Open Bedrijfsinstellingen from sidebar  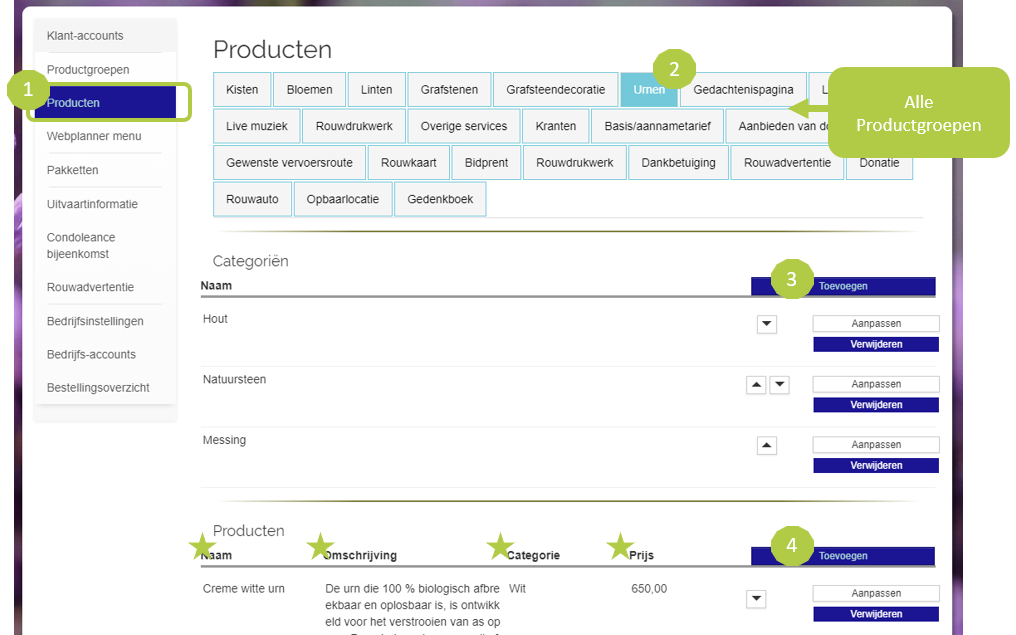95,321
